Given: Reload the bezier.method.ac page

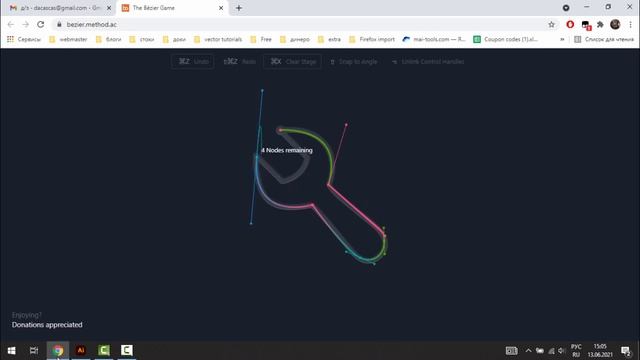Looking at the screenshot, I should coord(40,24).
